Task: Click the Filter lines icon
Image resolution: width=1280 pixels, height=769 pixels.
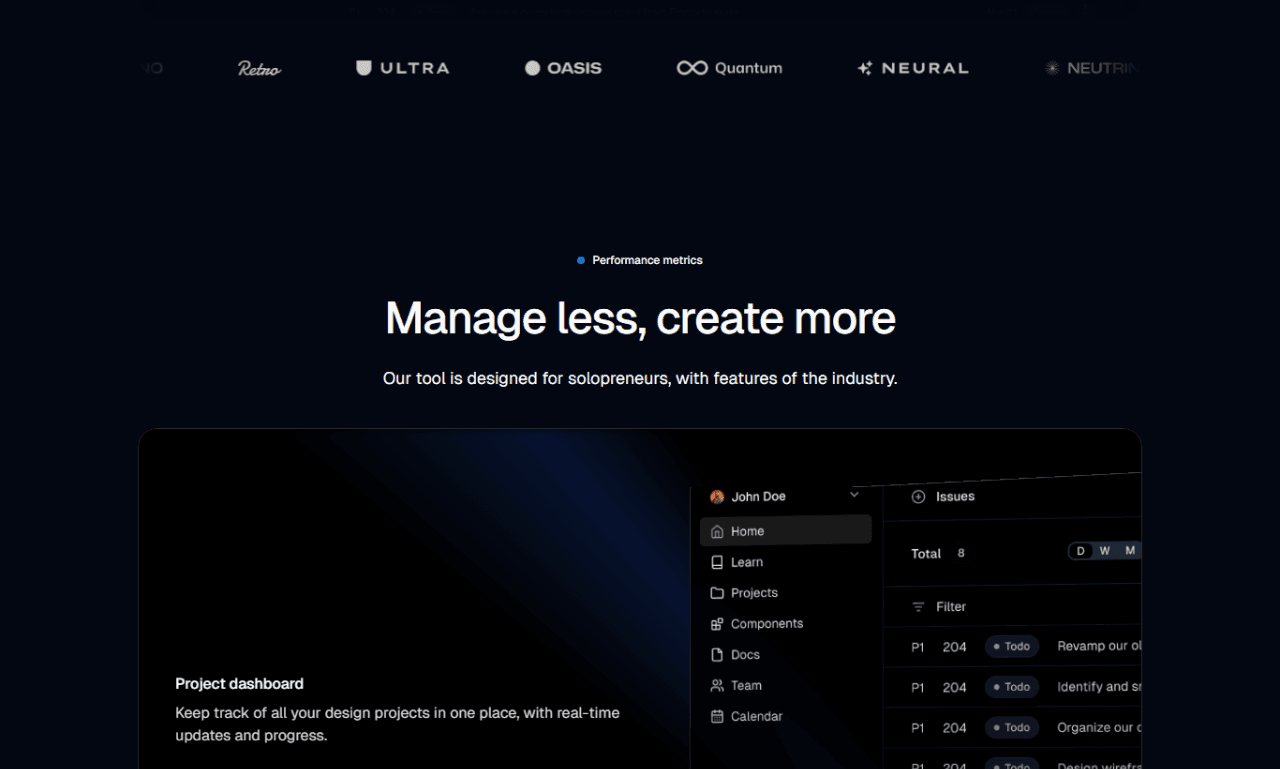Action: click(x=919, y=607)
